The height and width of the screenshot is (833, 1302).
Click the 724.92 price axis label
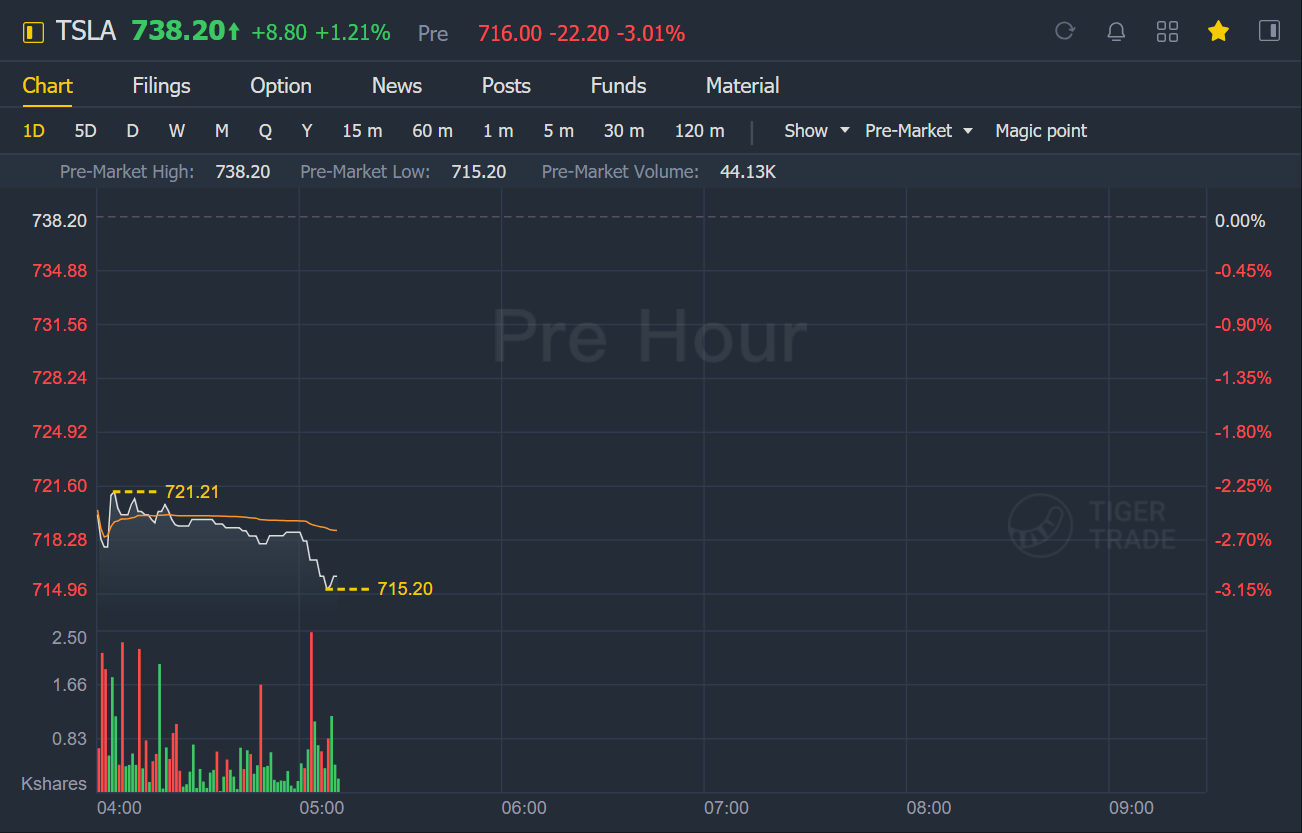pos(60,432)
